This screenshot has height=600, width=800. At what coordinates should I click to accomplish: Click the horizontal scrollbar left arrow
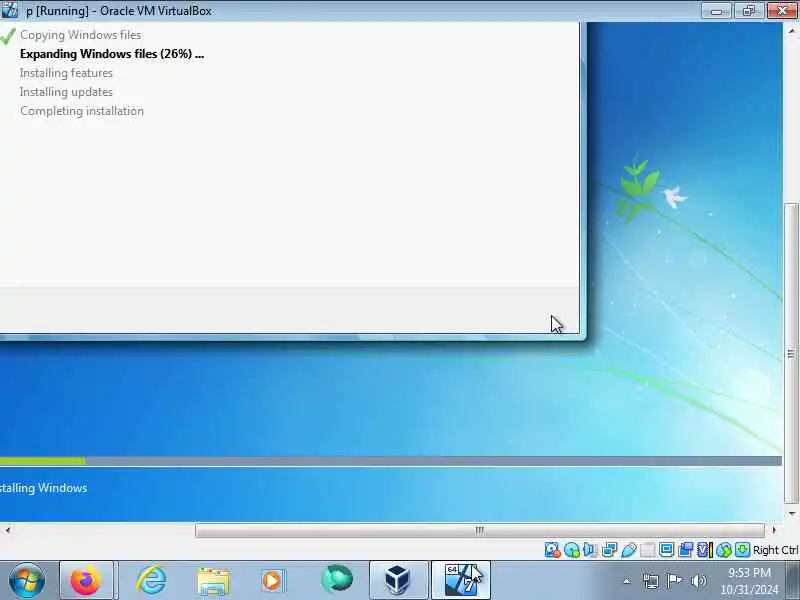point(8,531)
